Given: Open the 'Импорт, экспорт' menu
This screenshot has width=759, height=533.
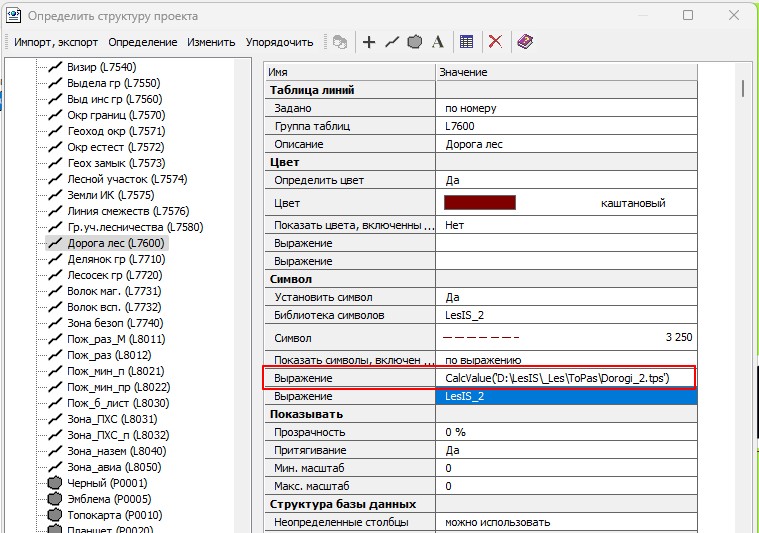Looking at the screenshot, I should 55,42.
